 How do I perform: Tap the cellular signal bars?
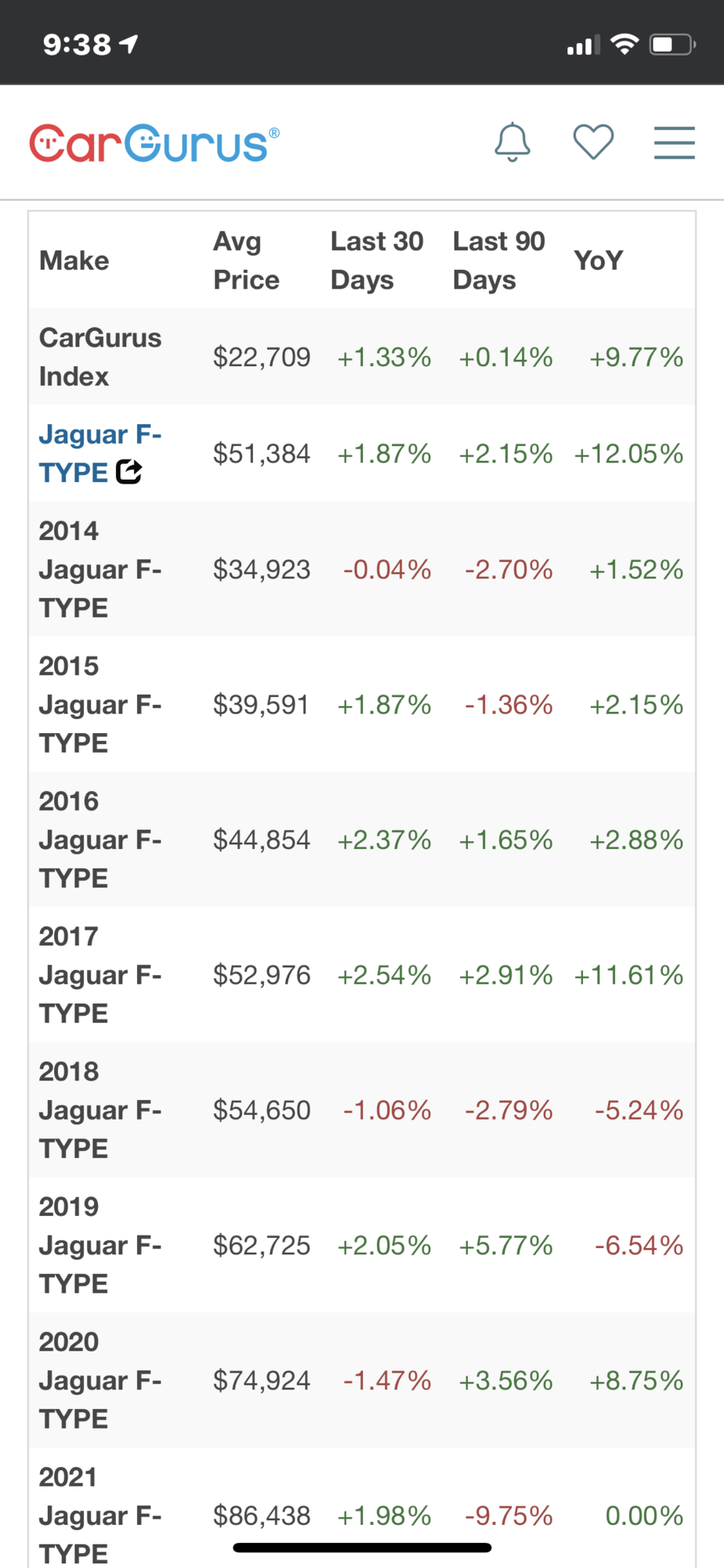(x=583, y=45)
